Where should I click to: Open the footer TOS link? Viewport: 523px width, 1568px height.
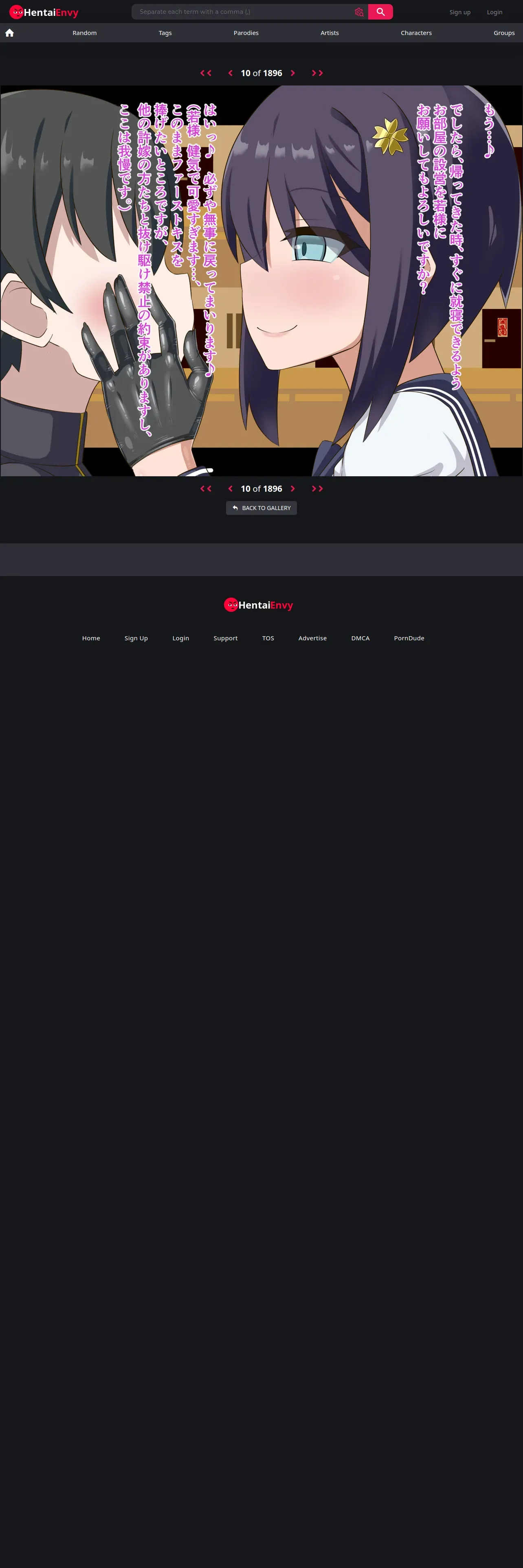pos(268,638)
